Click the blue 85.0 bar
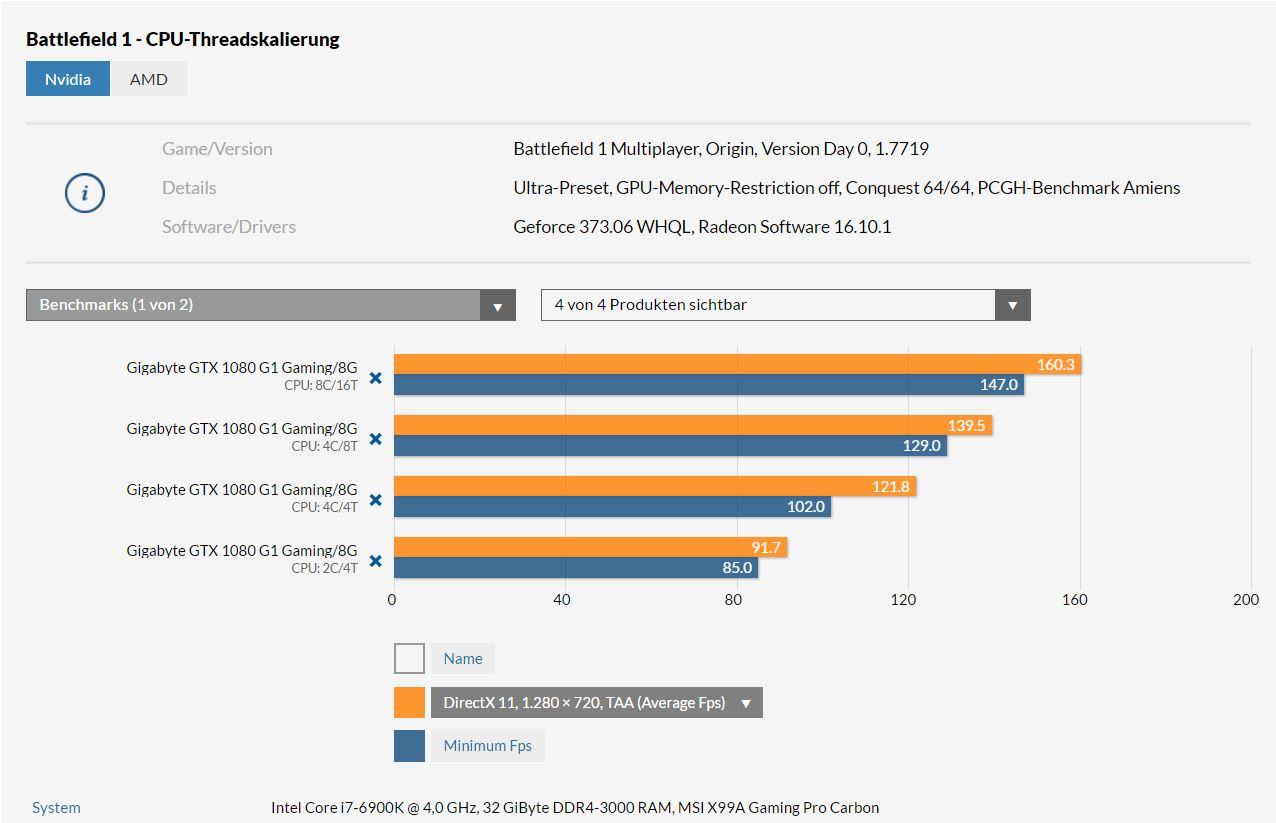Image resolution: width=1276 pixels, height=823 pixels. click(x=576, y=567)
